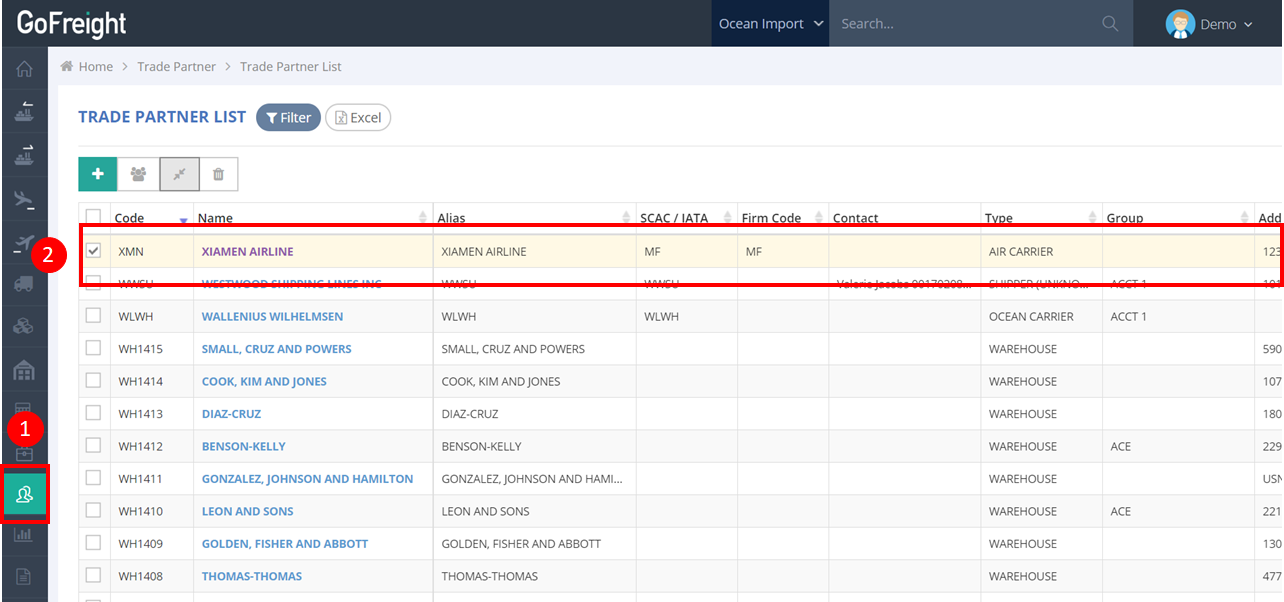Open the BENSON-KELLY partner link
Image resolution: width=1284 pixels, height=602 pixels.
coord(243,446)
